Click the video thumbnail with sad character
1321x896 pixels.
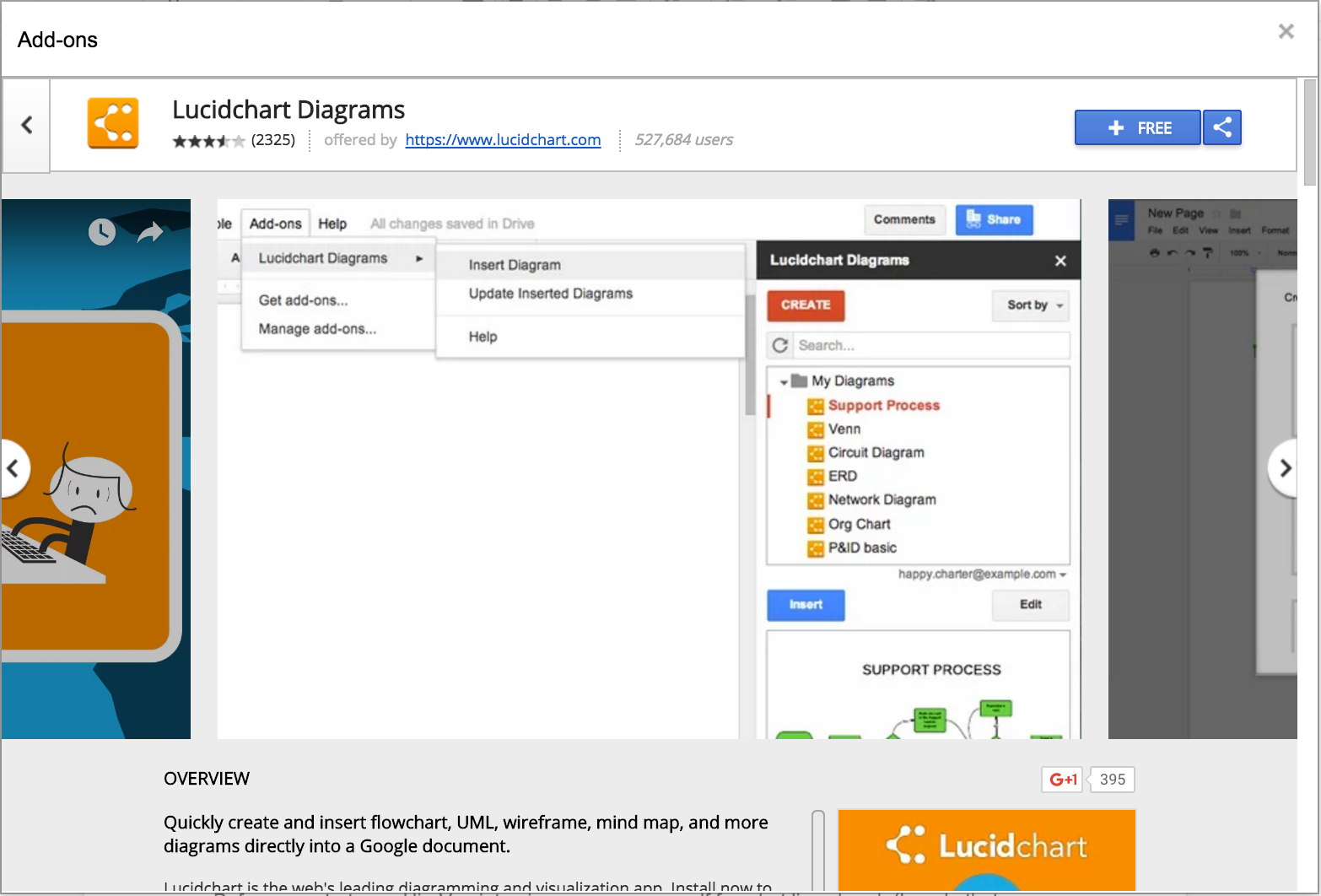tap(95, 469)
